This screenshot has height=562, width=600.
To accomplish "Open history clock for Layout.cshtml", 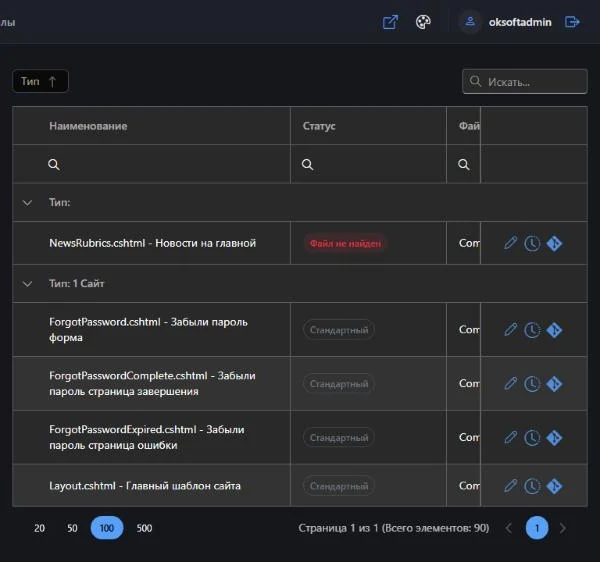I will point(532,486).
